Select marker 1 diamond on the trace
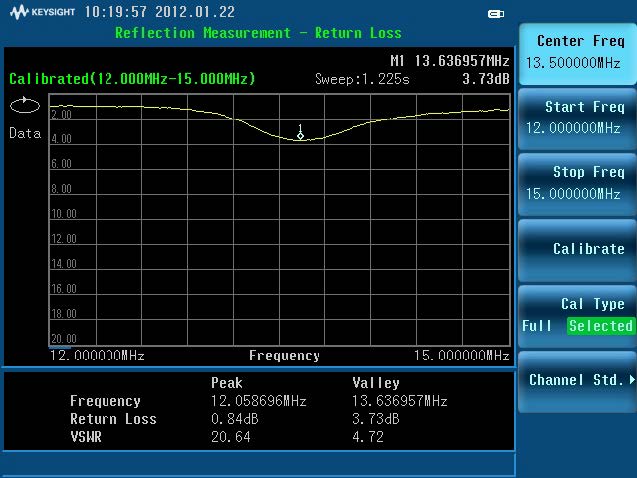637x478 pixels. click(x=300, y=135)
